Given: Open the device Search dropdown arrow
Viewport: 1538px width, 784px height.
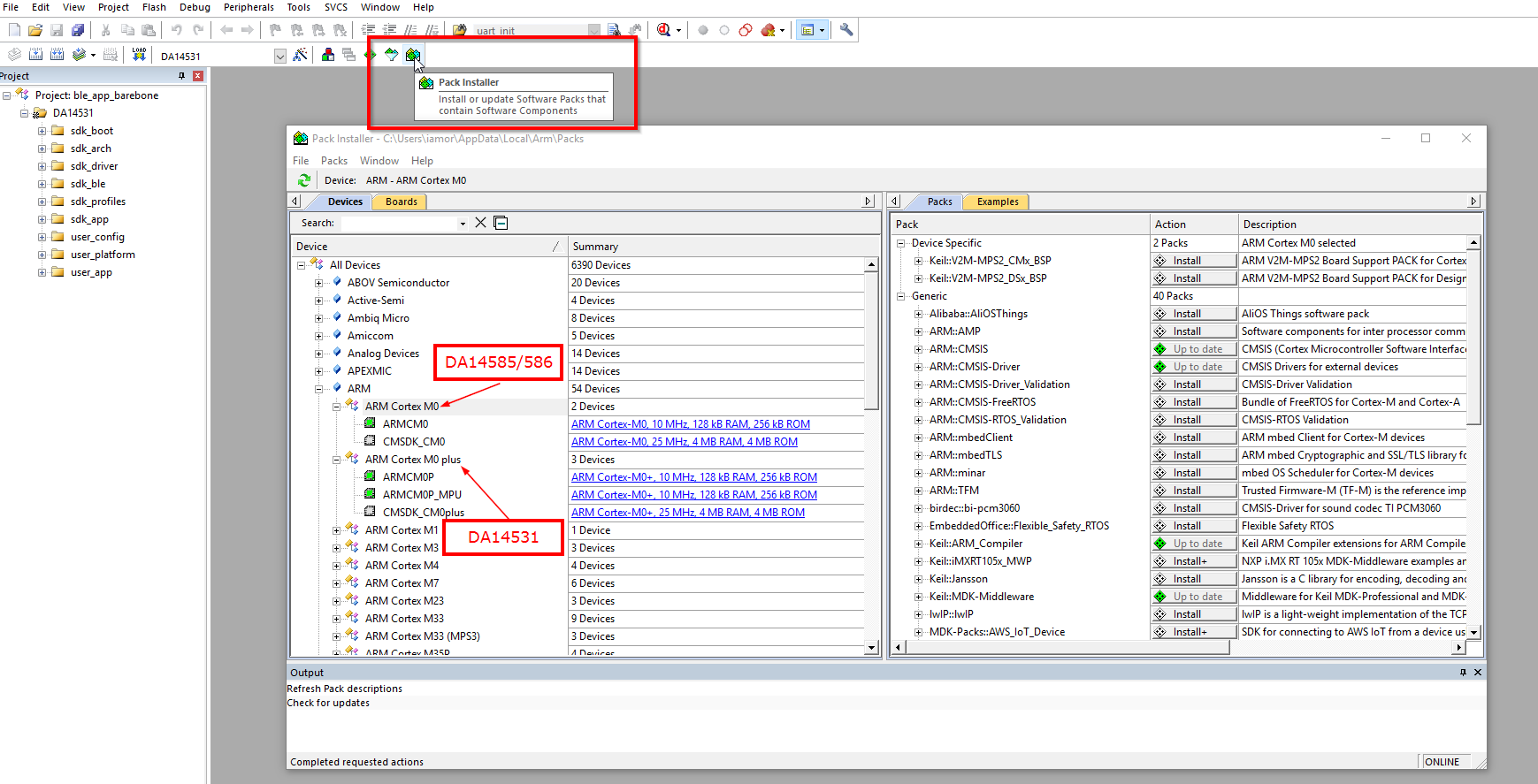Looking at the screenshot, I should 463,224.
